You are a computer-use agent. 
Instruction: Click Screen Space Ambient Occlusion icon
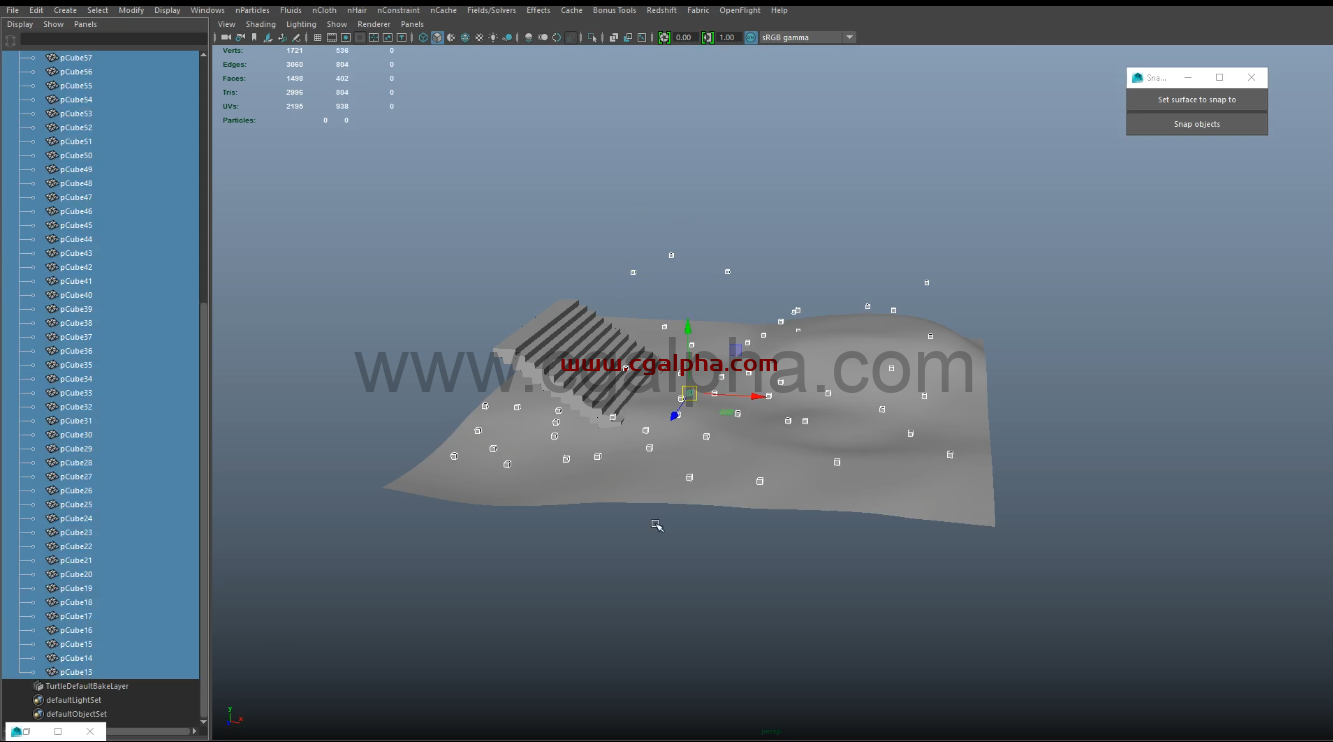point(528,37)
